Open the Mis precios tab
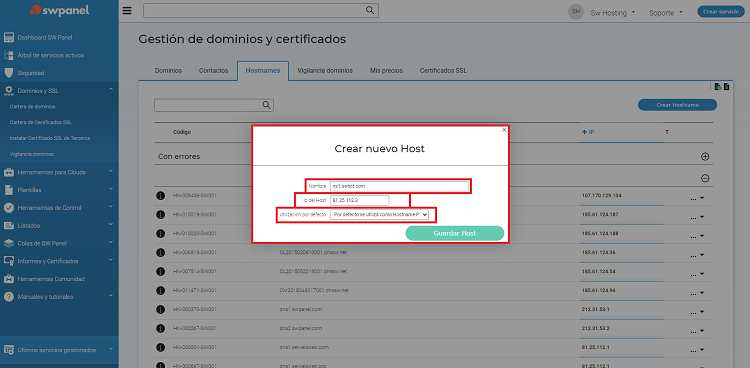The width and height of the screenshot is (750, 368). coord(386,70)
